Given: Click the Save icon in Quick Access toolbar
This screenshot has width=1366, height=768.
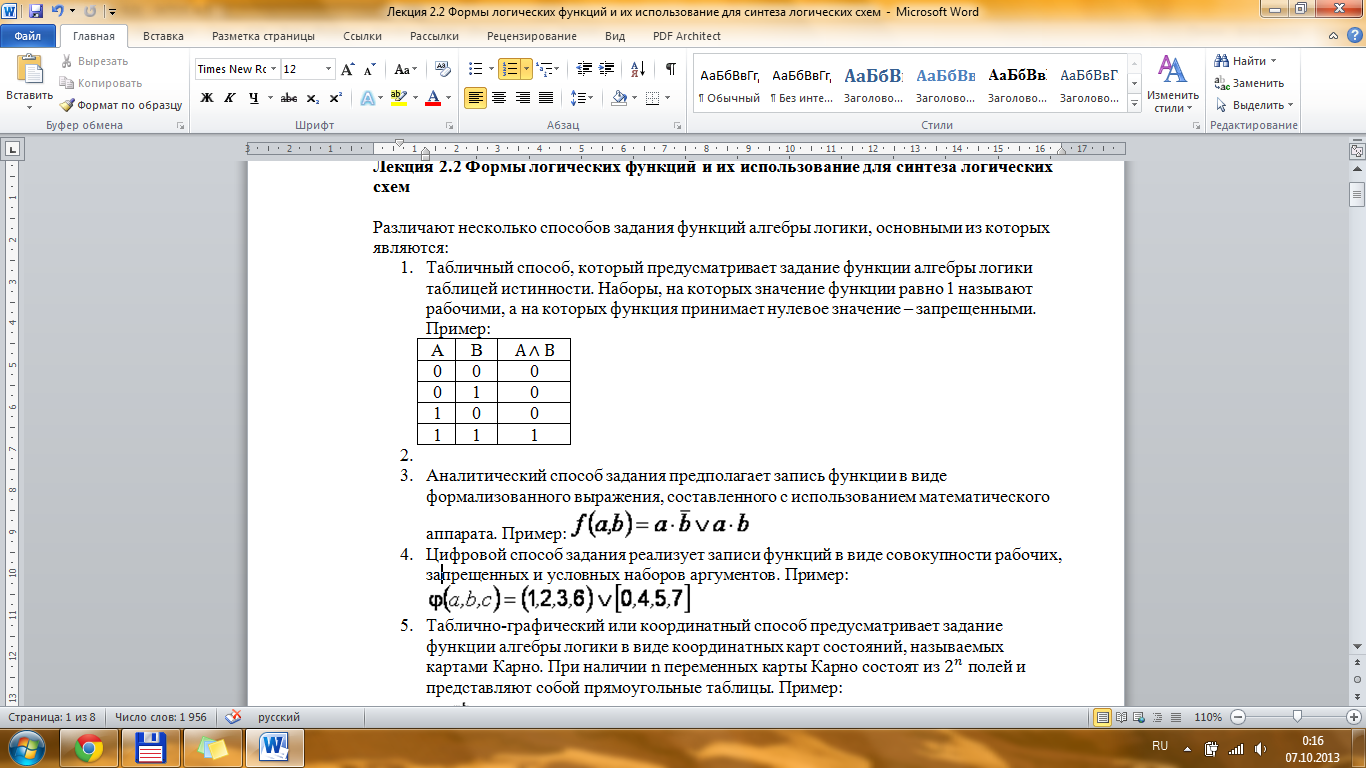Looking at the screenshot, I should coord(36,12).
